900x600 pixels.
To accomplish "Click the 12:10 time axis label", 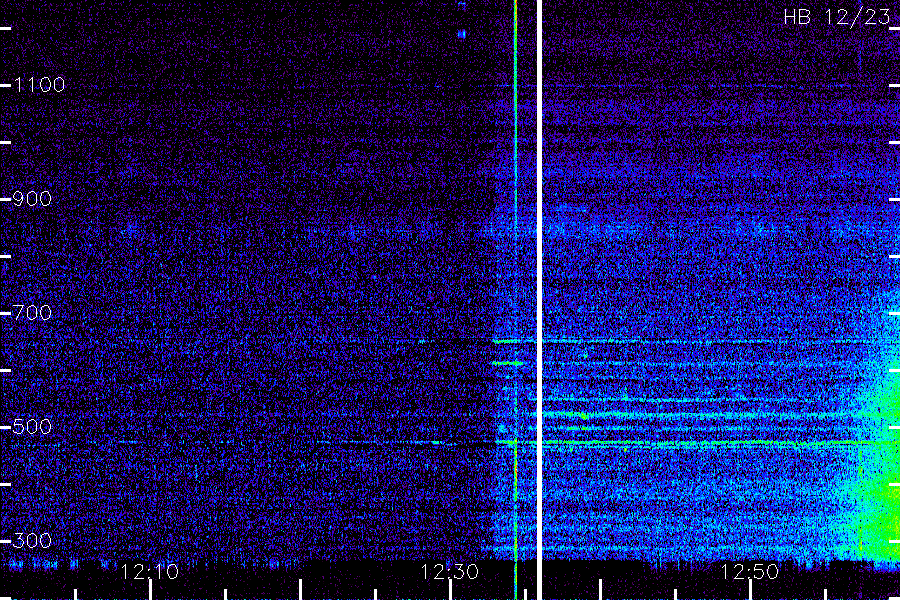I will (x=149, y=572).
